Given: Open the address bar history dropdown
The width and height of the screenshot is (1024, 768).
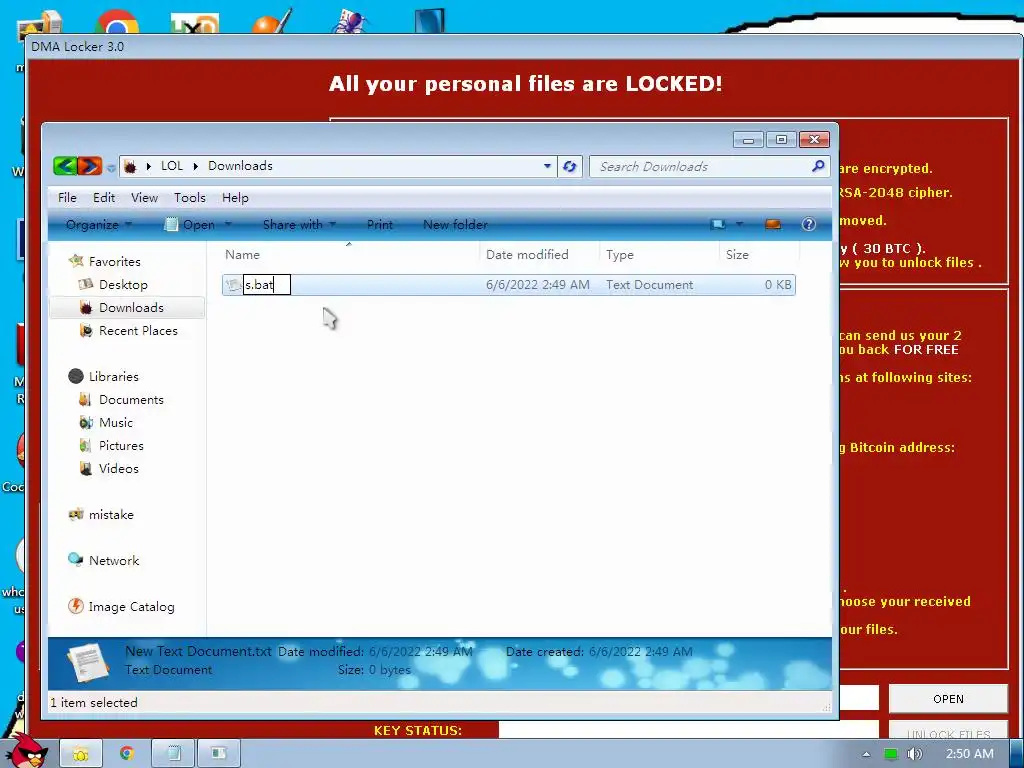Looking at the screenshot, I should click(547, 167).
